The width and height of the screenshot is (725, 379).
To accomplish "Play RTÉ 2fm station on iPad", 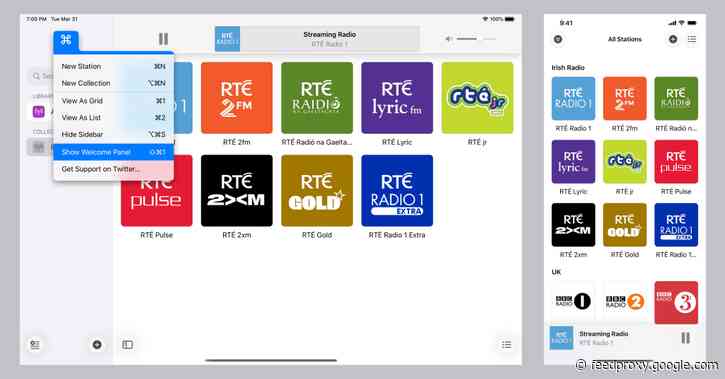I will (x=237, y=98).
